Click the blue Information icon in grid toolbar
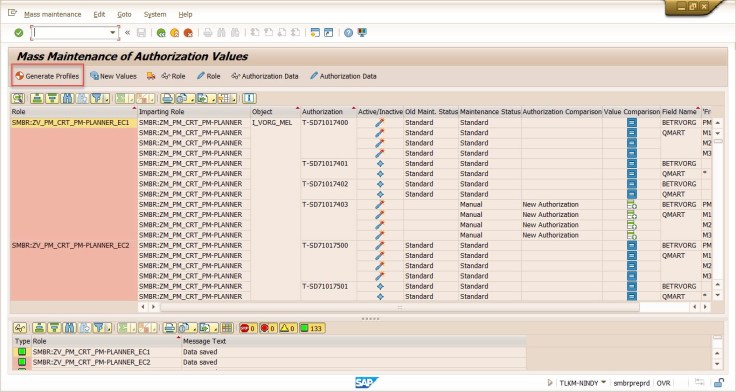 click(249, 98)
